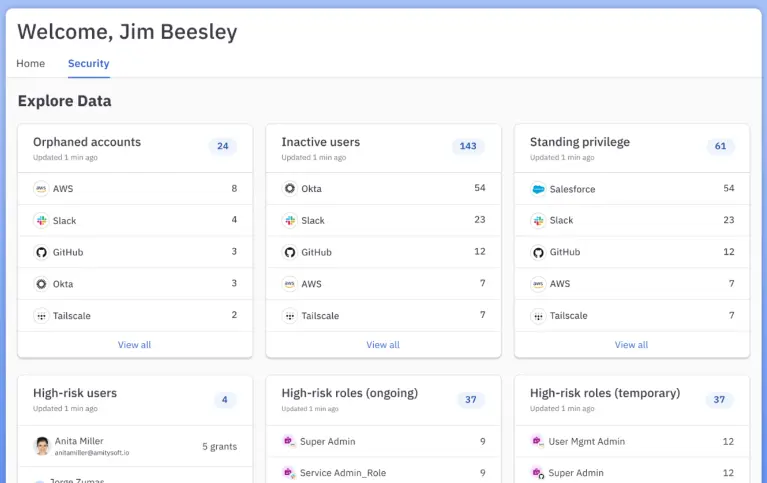Open View all for Standing privilege
The image size is (767, 483).
[631, 345]
